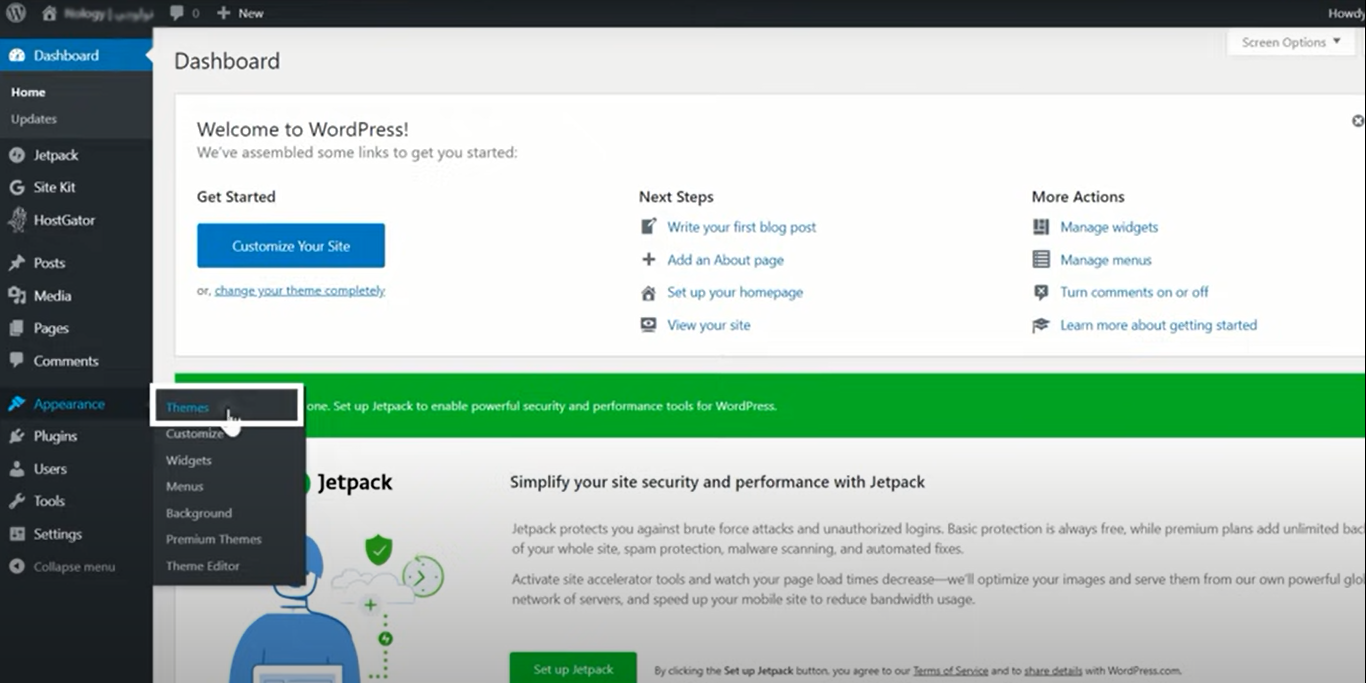Click the Comments icon in the sidebar
The image size is (1366, 683).
(16, 361)
